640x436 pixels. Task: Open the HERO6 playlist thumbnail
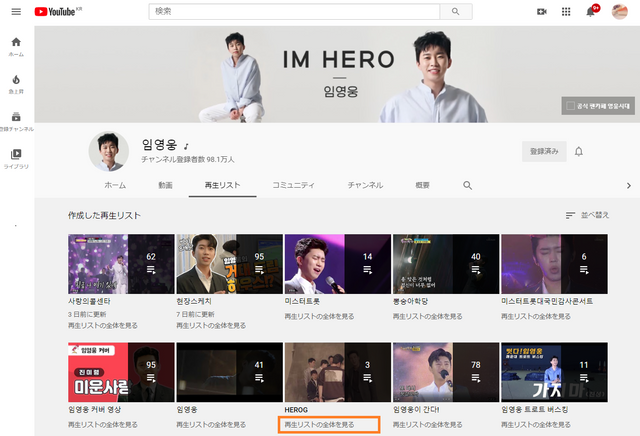pos(338,372)
